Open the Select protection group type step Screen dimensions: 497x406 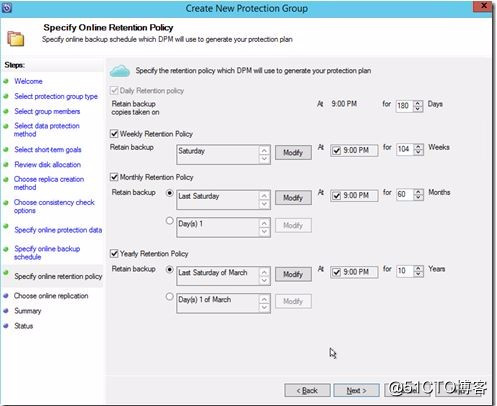pos(56,96)
